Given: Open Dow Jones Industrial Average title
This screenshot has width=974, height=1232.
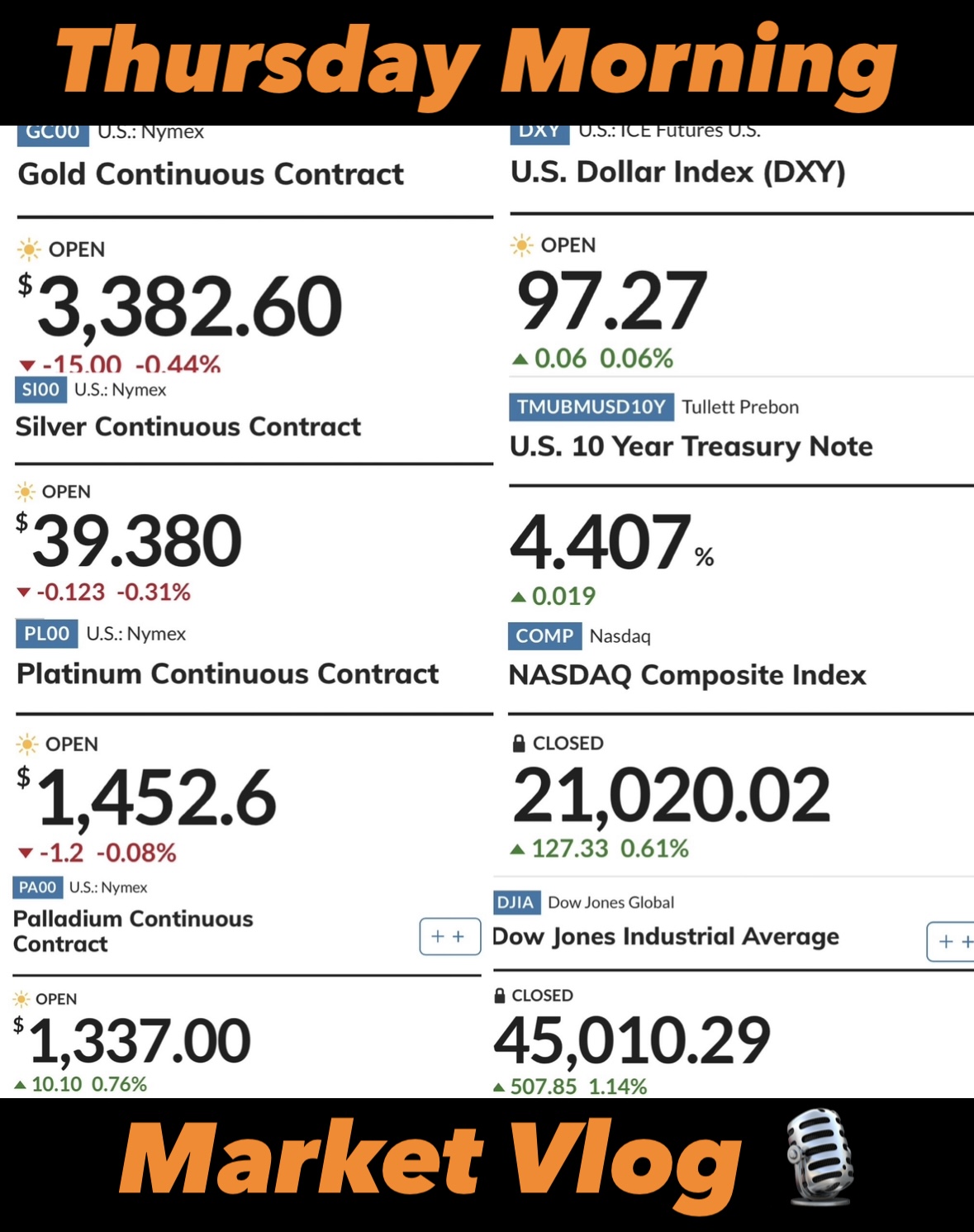Looking at the screenshot, I should pyautogui.click(x=666, y=936).
